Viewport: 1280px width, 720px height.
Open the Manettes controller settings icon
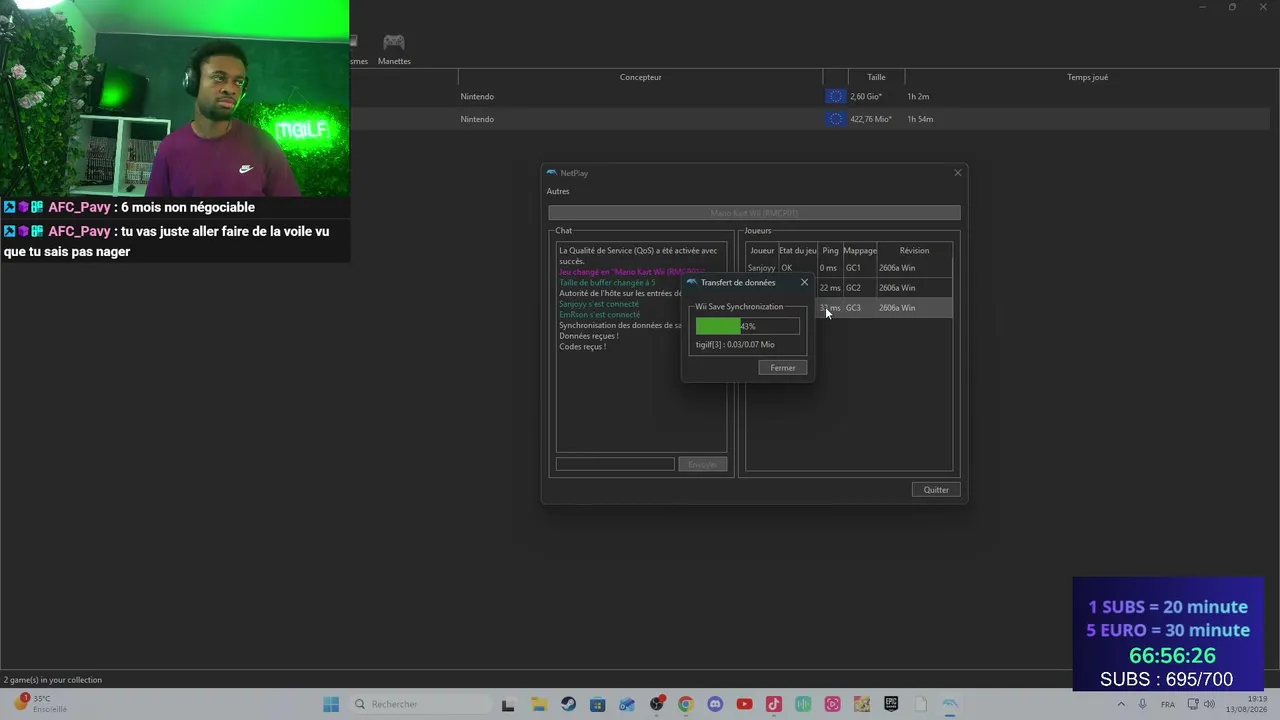[x=394, y=48]
